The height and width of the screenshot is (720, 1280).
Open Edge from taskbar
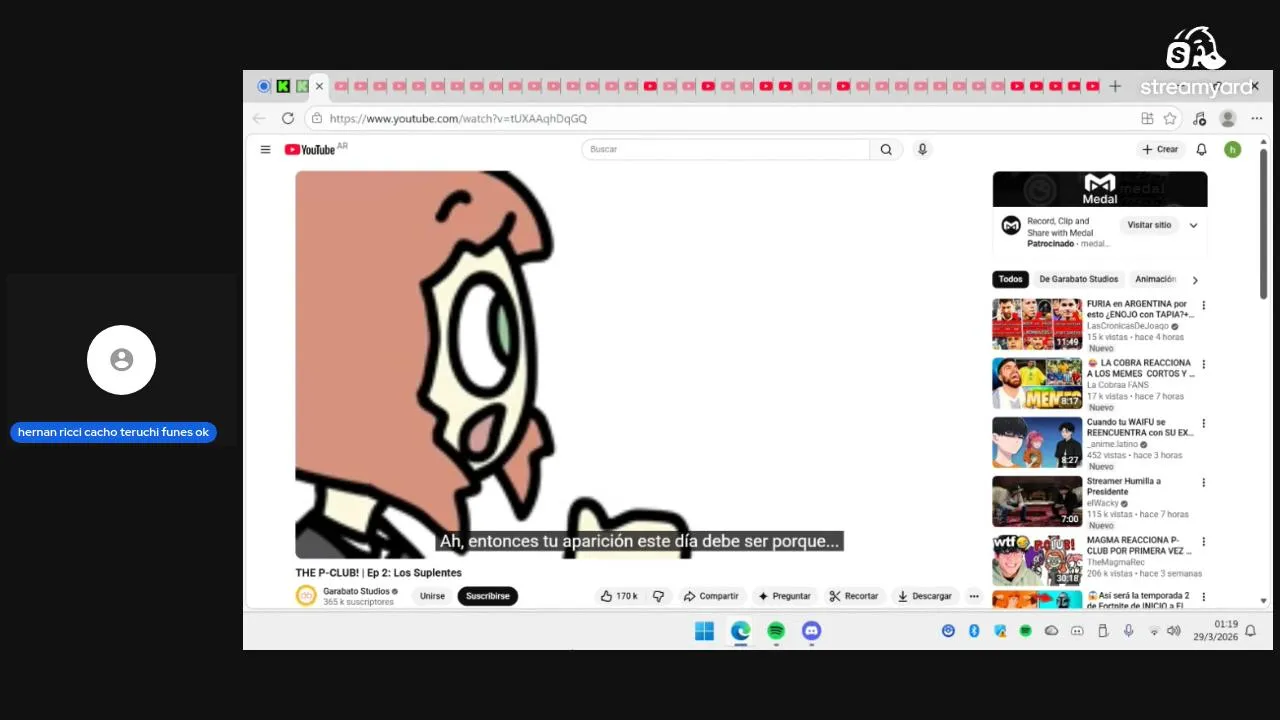(740, 631)
